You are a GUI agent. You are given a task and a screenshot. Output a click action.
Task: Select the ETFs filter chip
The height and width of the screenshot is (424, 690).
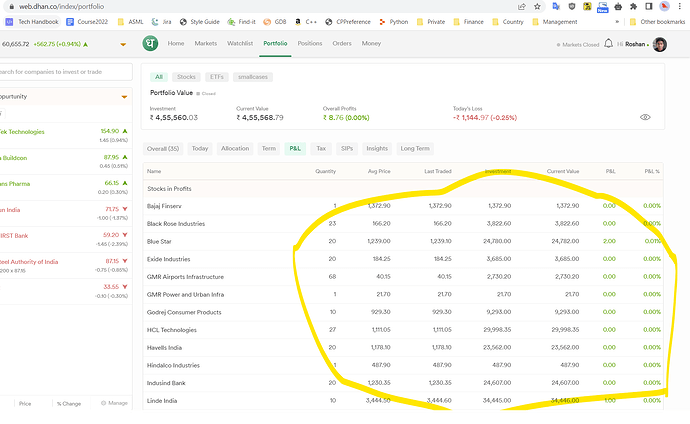tap(217, 77)
